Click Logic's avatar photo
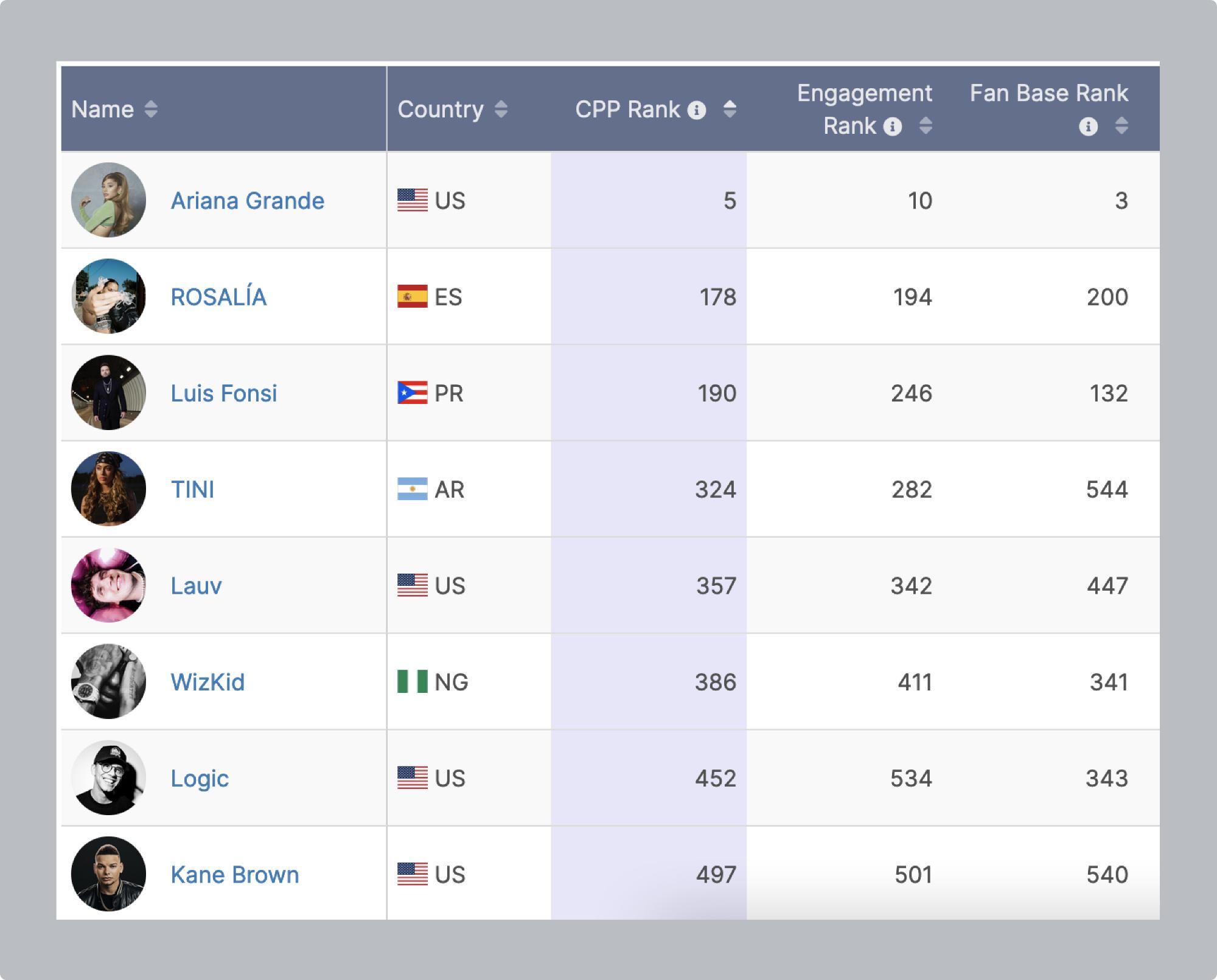1217x980 pixels. (x=108, y=777)
